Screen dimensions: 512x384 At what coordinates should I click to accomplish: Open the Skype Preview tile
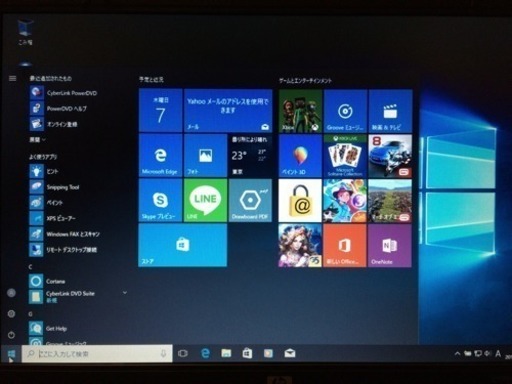click(161, 200)
